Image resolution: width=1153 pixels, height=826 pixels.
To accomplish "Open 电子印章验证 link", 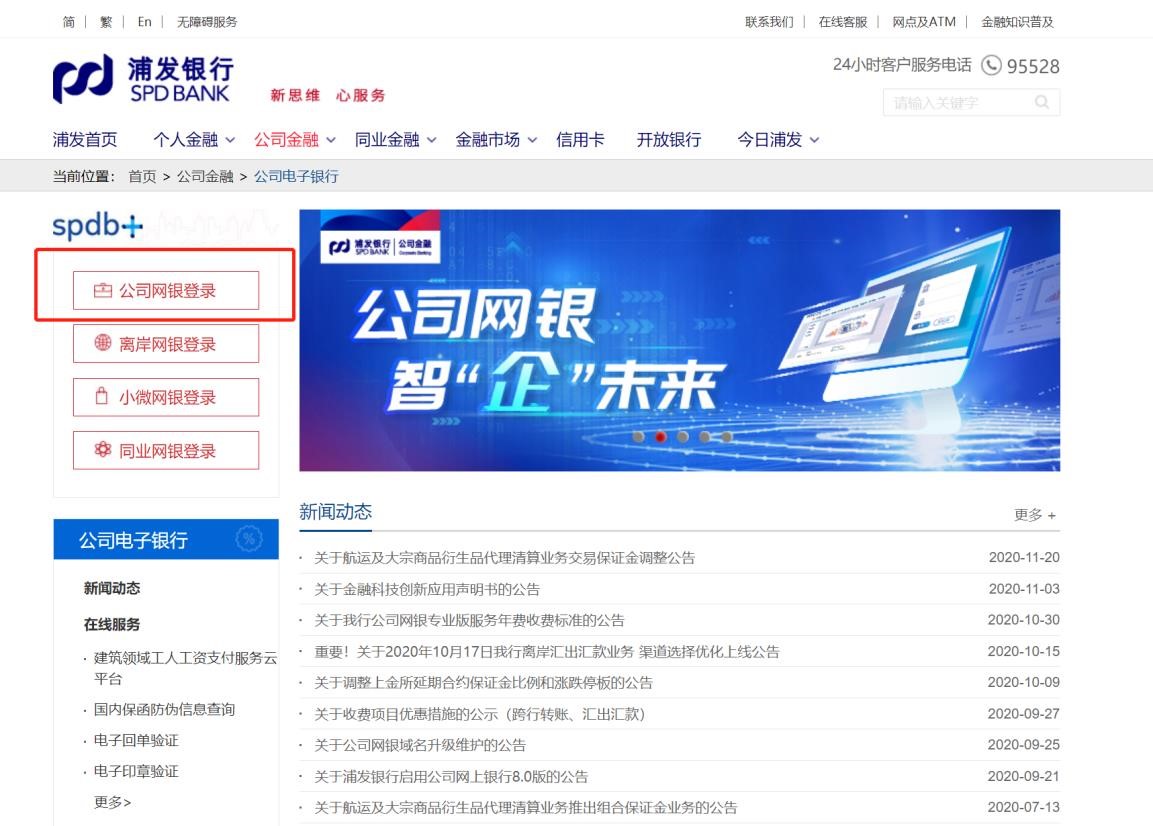I will click(x=136, y=771).
